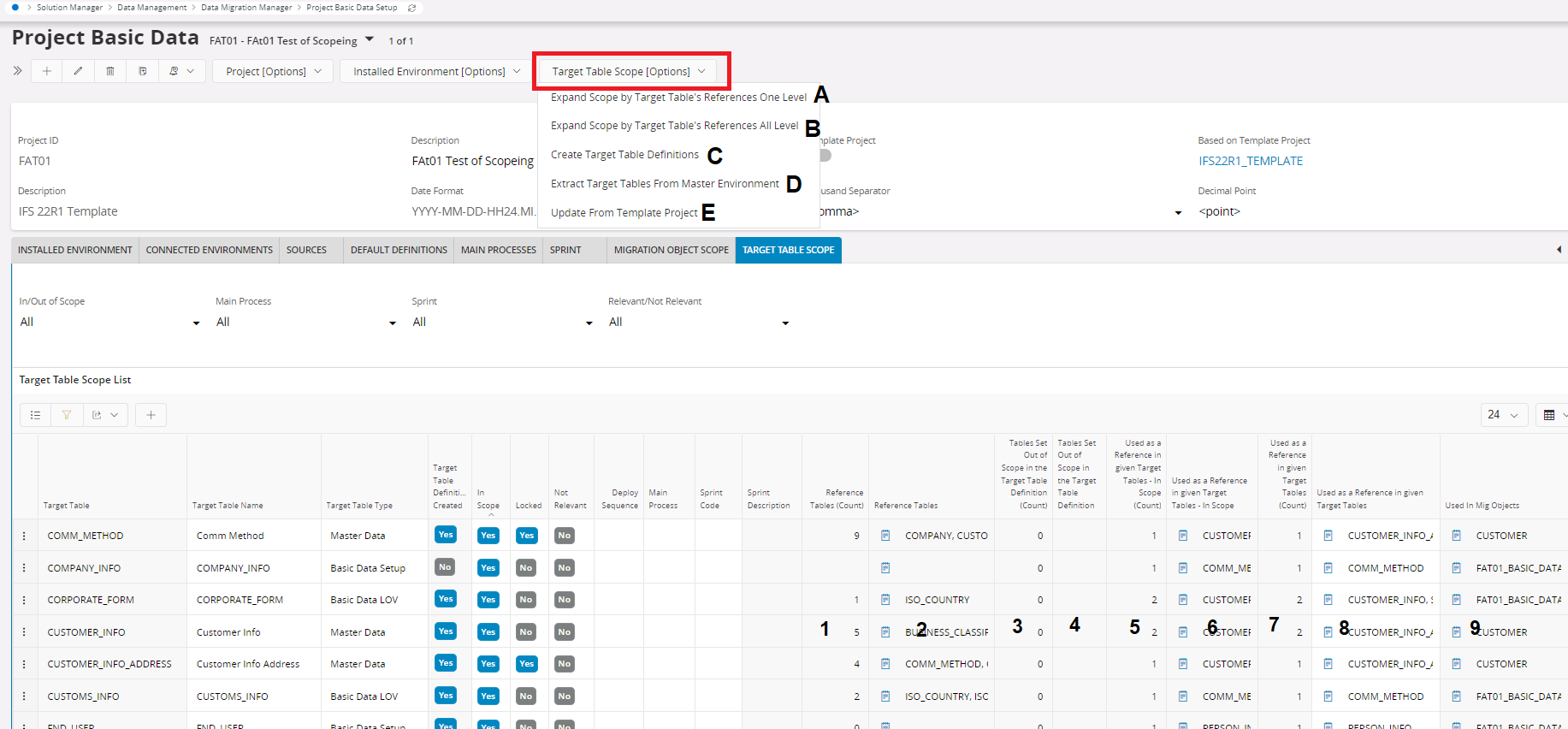This screenshot has width=1568, height=729.
Task: Click the Delete trash icon
Action: pyautogui.click(x=110, y=71)
